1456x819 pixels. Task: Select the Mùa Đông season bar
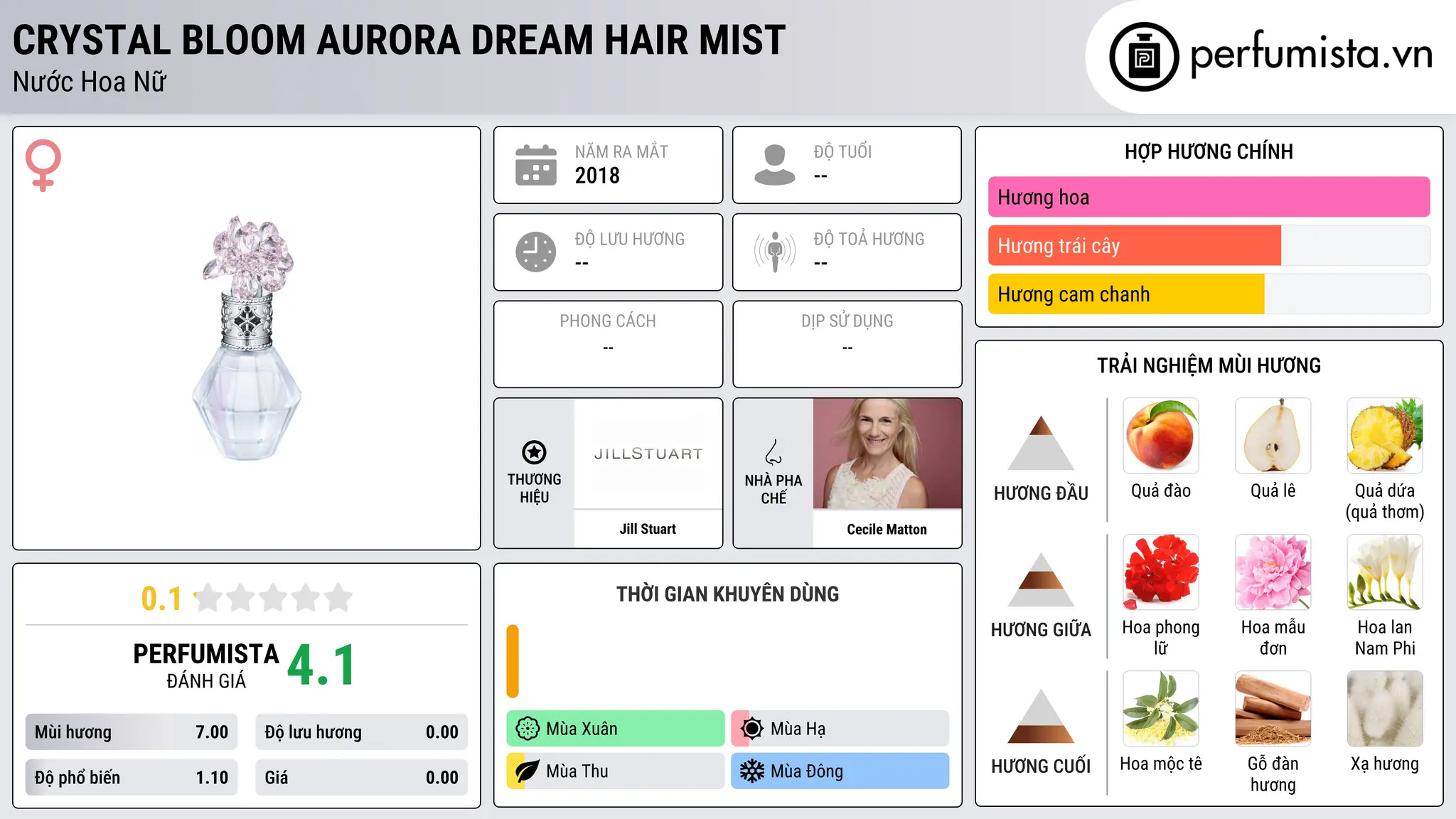[x=840, y=771]
